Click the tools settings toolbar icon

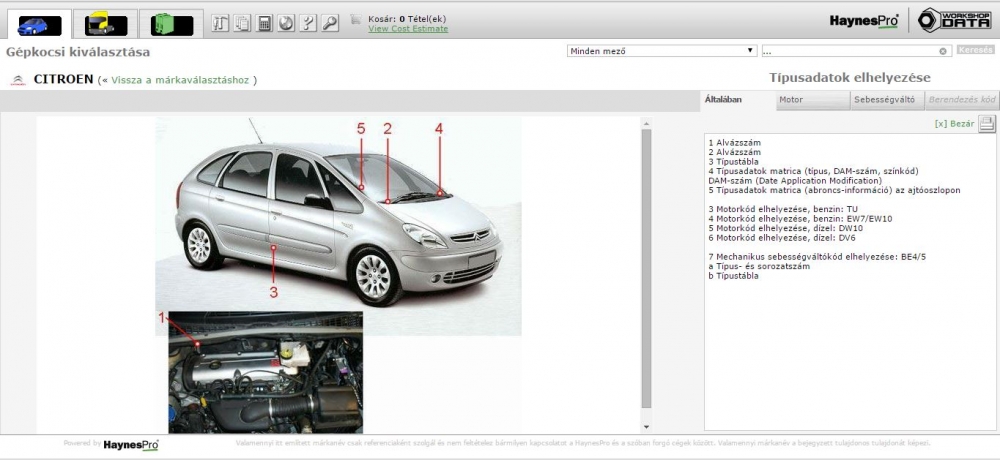click(220, 24)
